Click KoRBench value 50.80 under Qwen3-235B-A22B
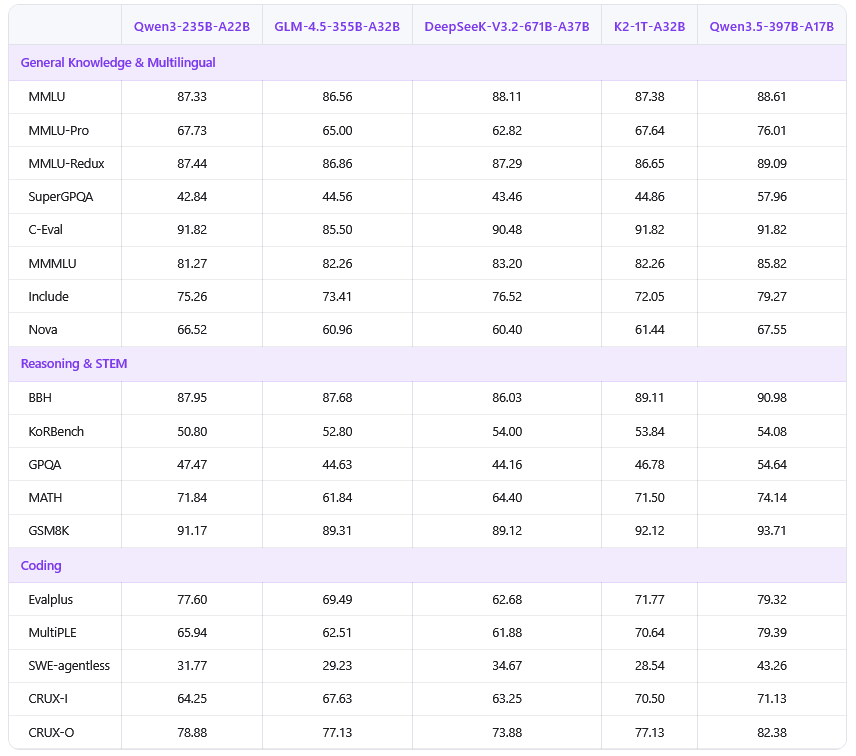 (x=192, y=431)
